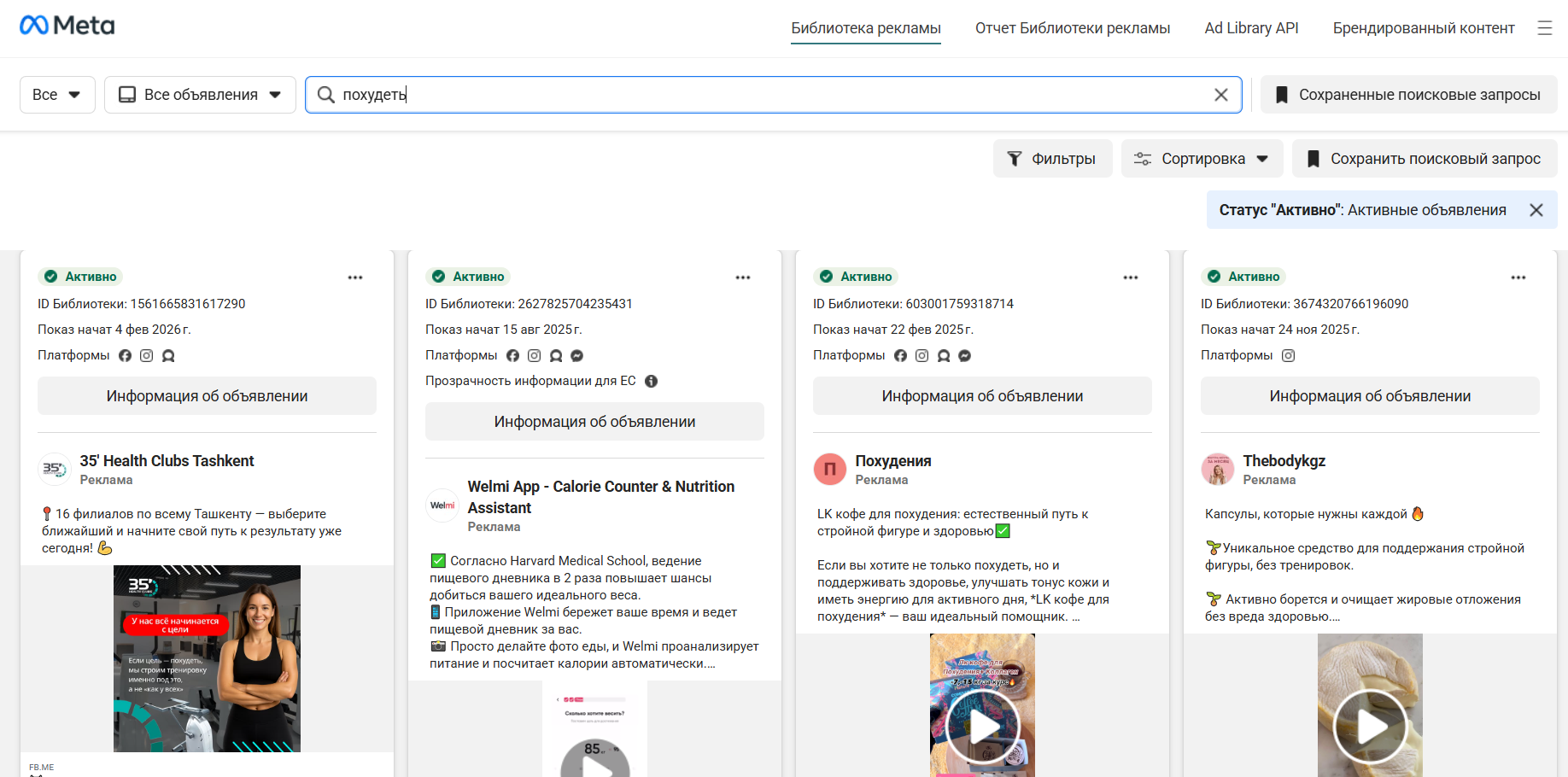
Task: Remove the Активно status filter chip
Action: 1536,209
